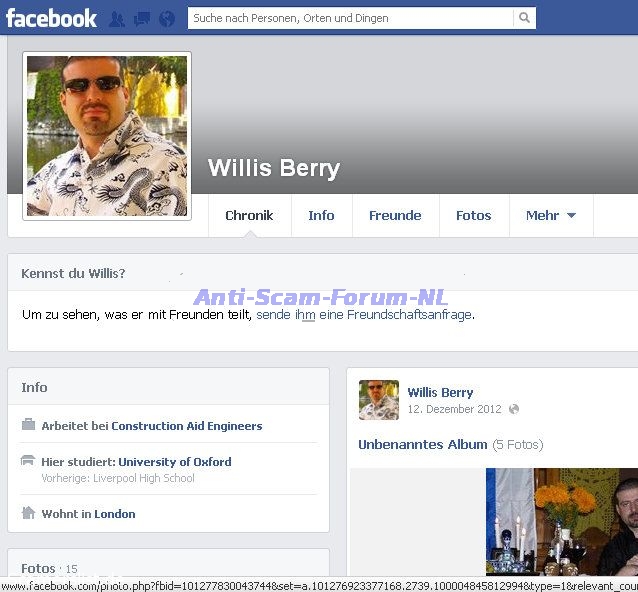Image resolution: width=638 pixels, height=592 pixels.
Task: Open the University of Oxford link
Action: click(174, 462)
